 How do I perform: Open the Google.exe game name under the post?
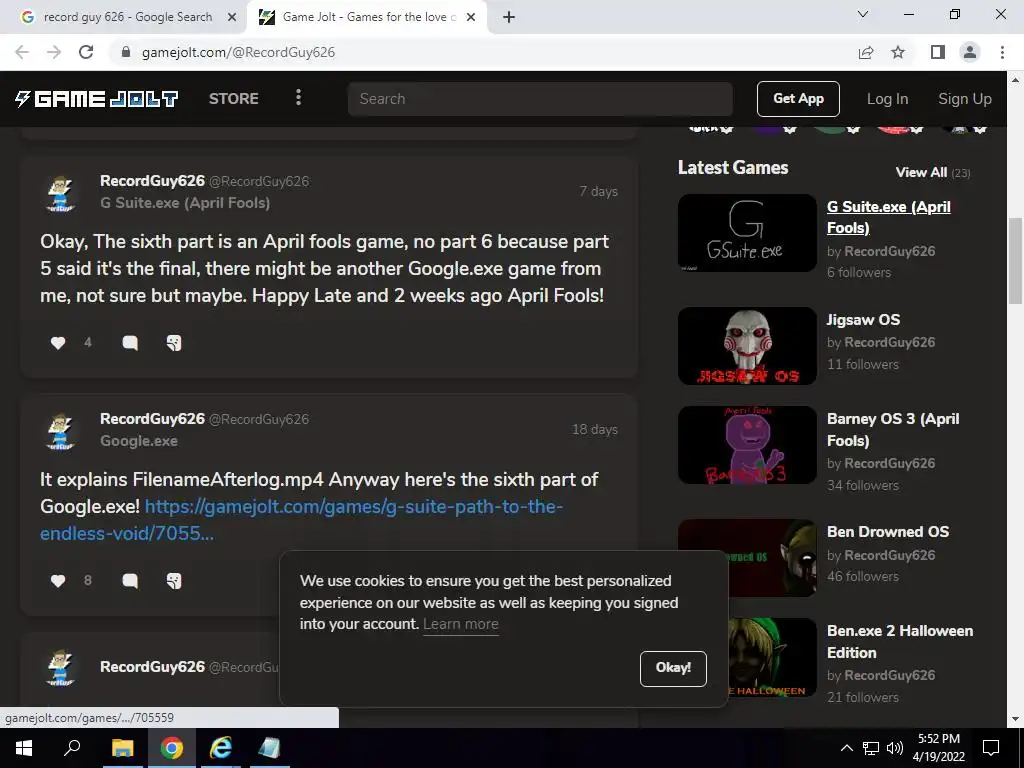tap(138, 441)
